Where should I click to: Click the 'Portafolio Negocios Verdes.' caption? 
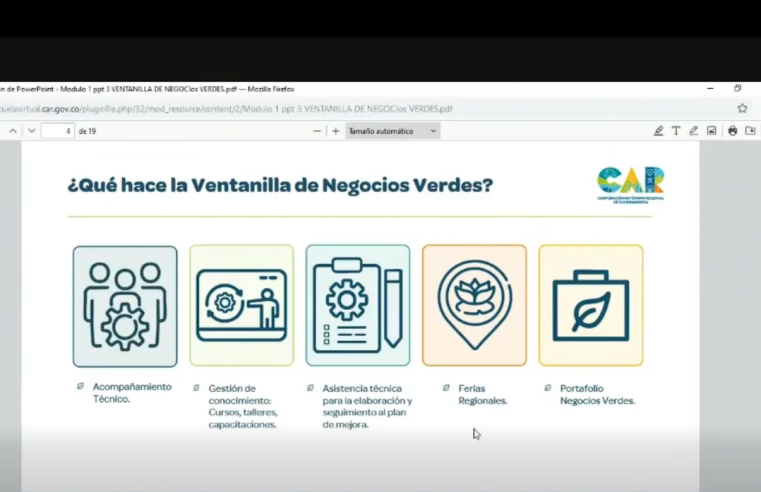[x=597, y=394]
